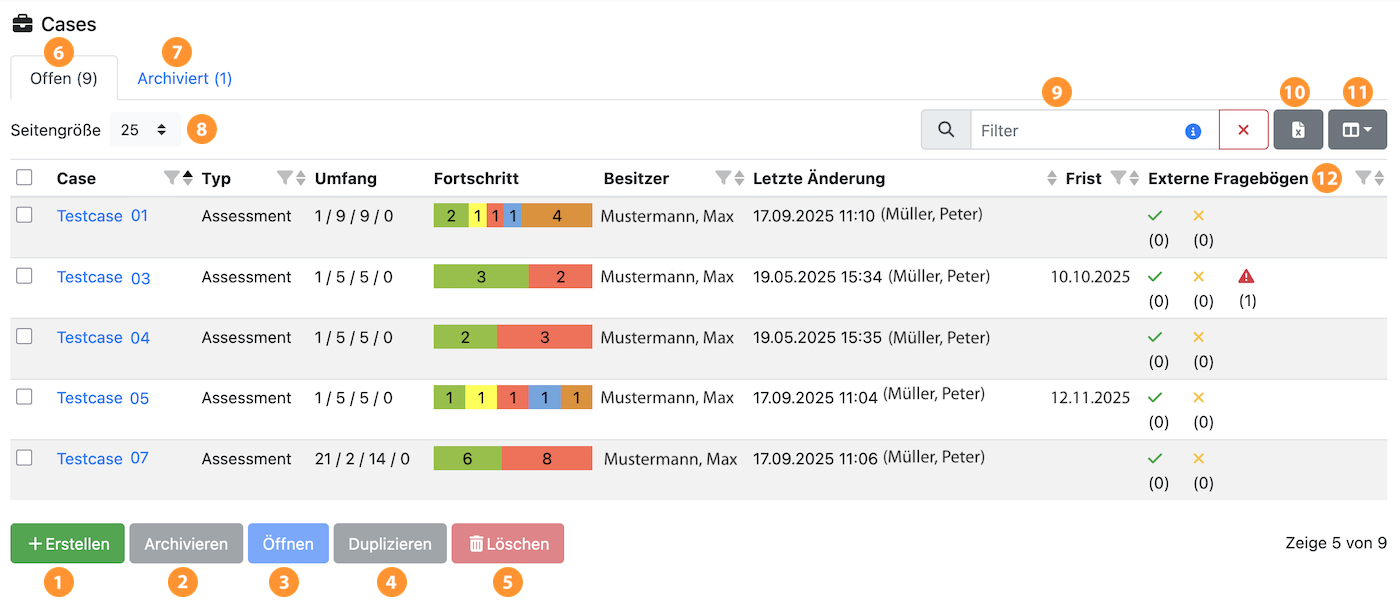Click the green checkmark for Testcase 01
Screen dimensions: 1400x601
[1156, 215]
